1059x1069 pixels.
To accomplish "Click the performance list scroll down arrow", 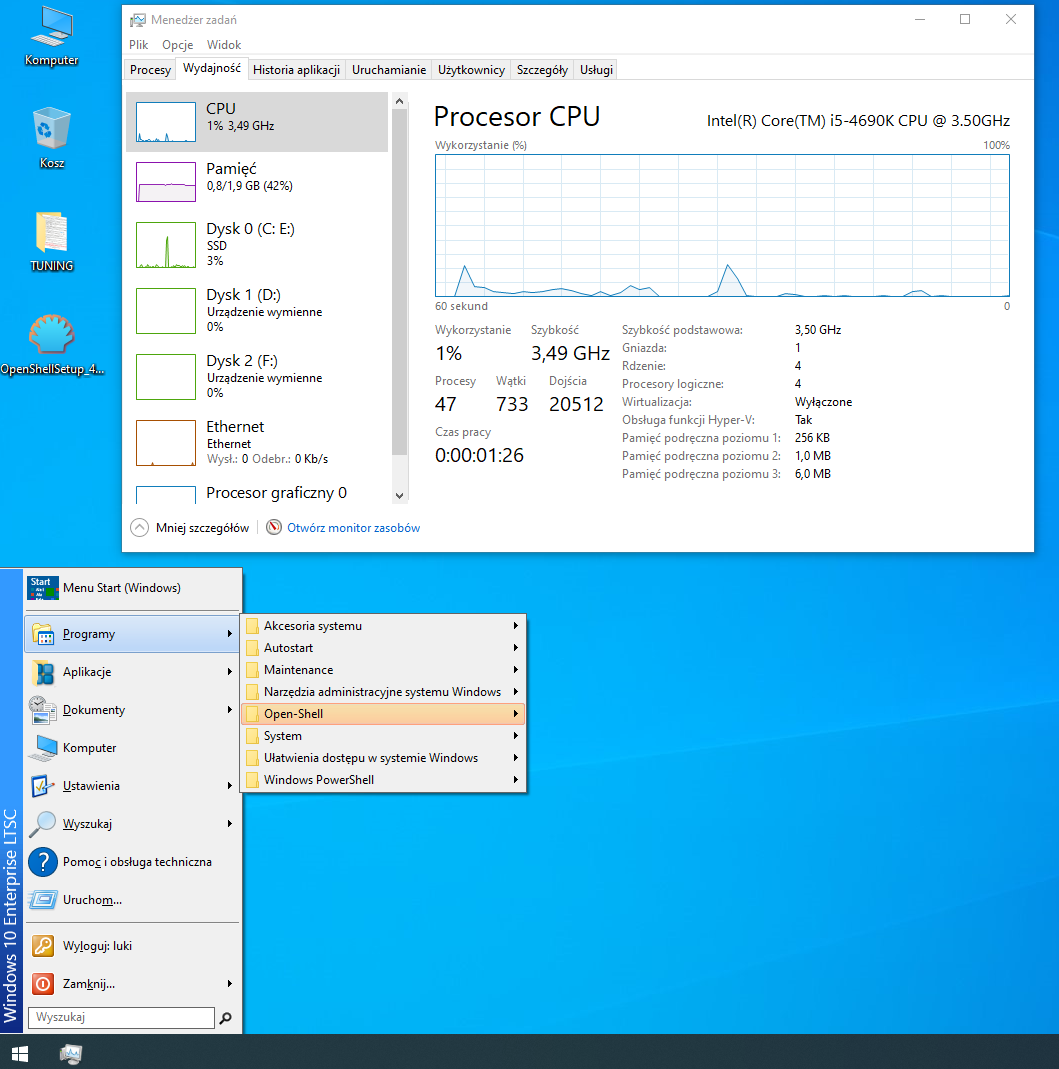I will 400,496.
